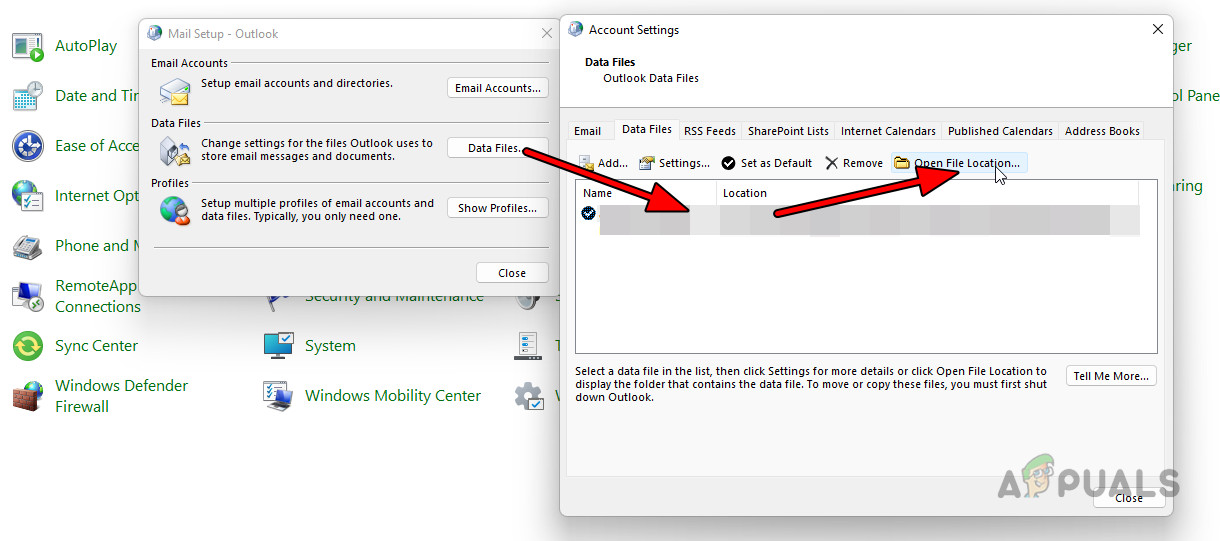The width and height of the screenshot is (1220, 541).
Task: Open Address Books tab
Action: 1102,131
